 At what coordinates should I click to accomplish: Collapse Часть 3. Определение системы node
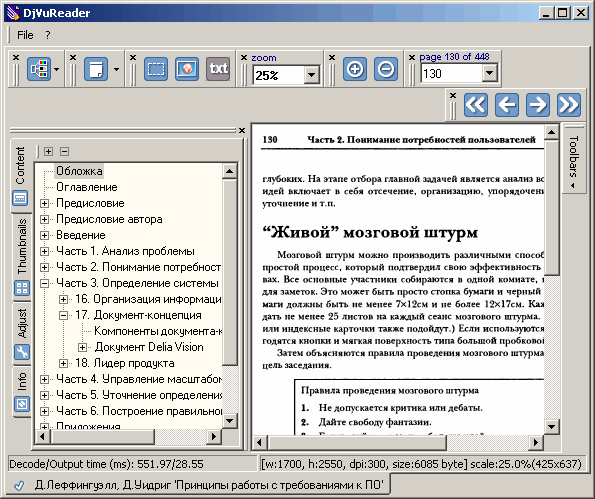(44, 283)
